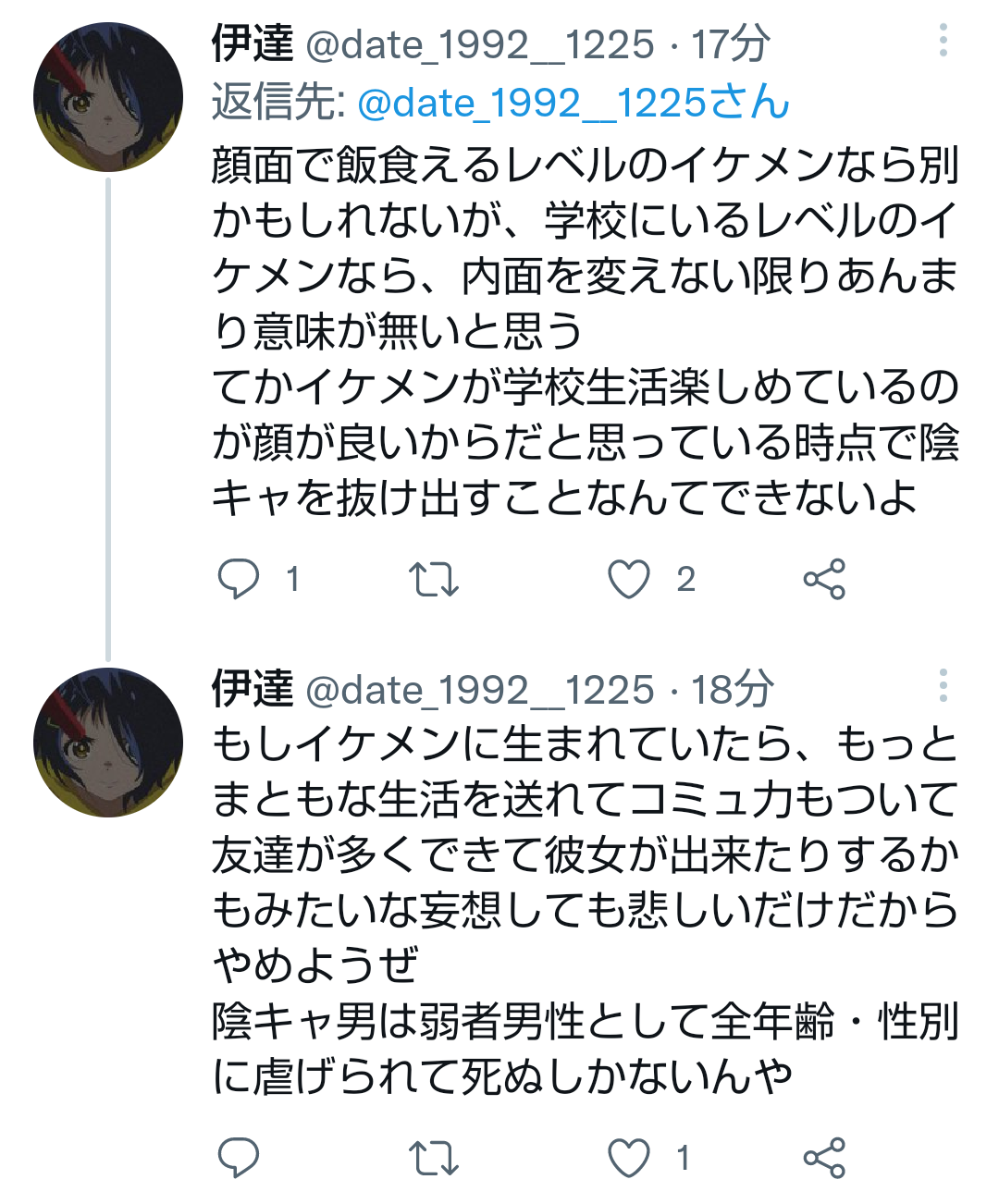This screenshot has height=1204, width=999.
Task: Open the tweet text starting with もしイケメンに
Action: click(x=585, y=910)
